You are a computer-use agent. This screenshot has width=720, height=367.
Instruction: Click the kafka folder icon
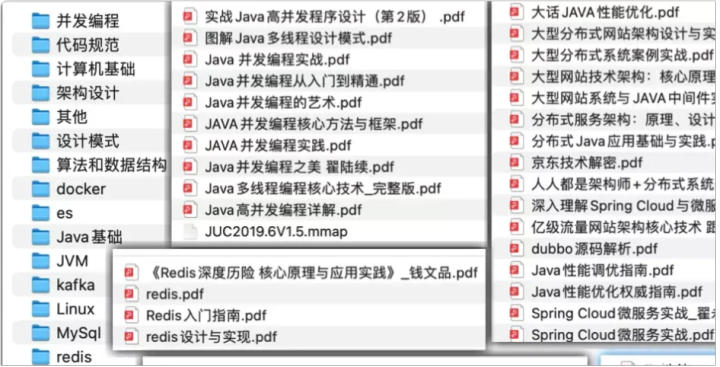coord(40,285)
